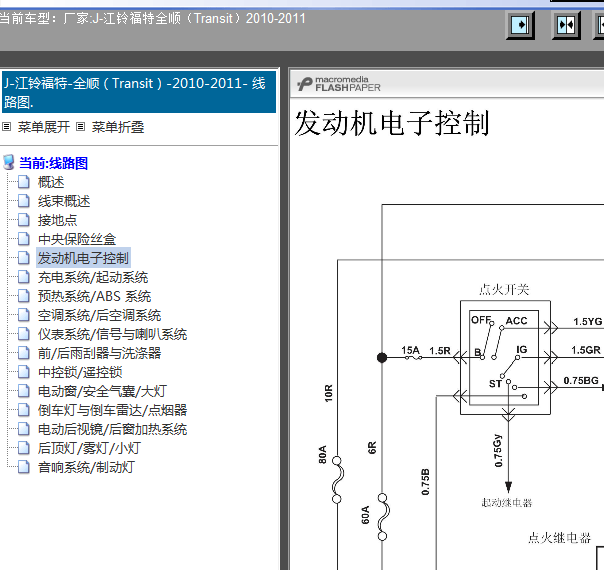
Task: Open the 概述 tree entry
Action: click(51, 182)
